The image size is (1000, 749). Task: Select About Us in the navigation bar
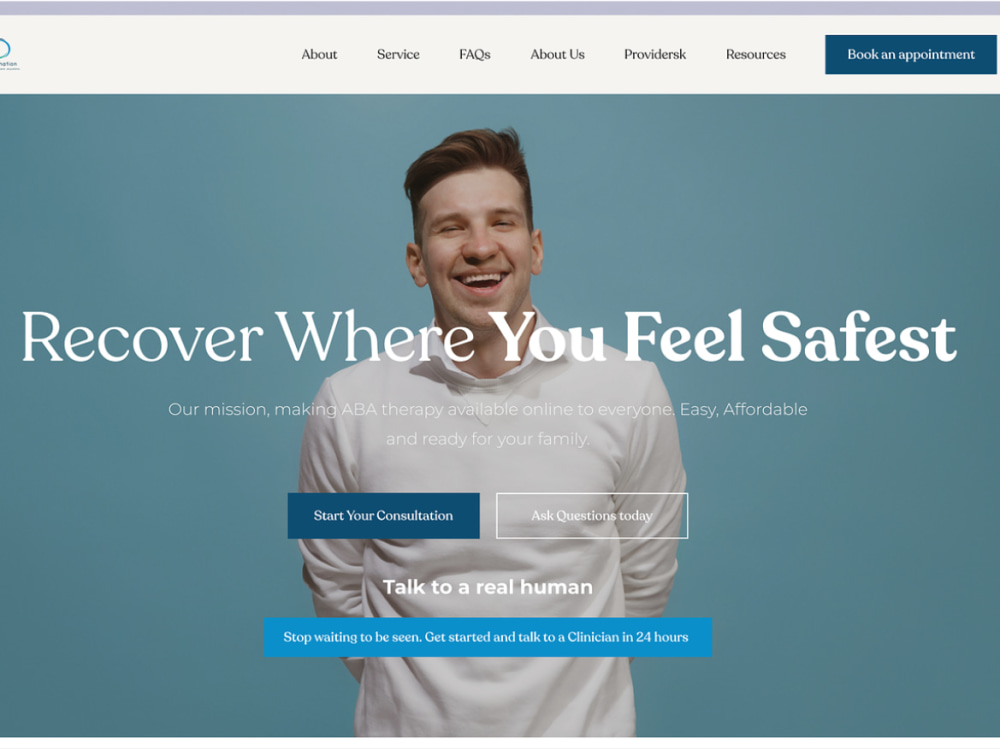coord(557,54)
